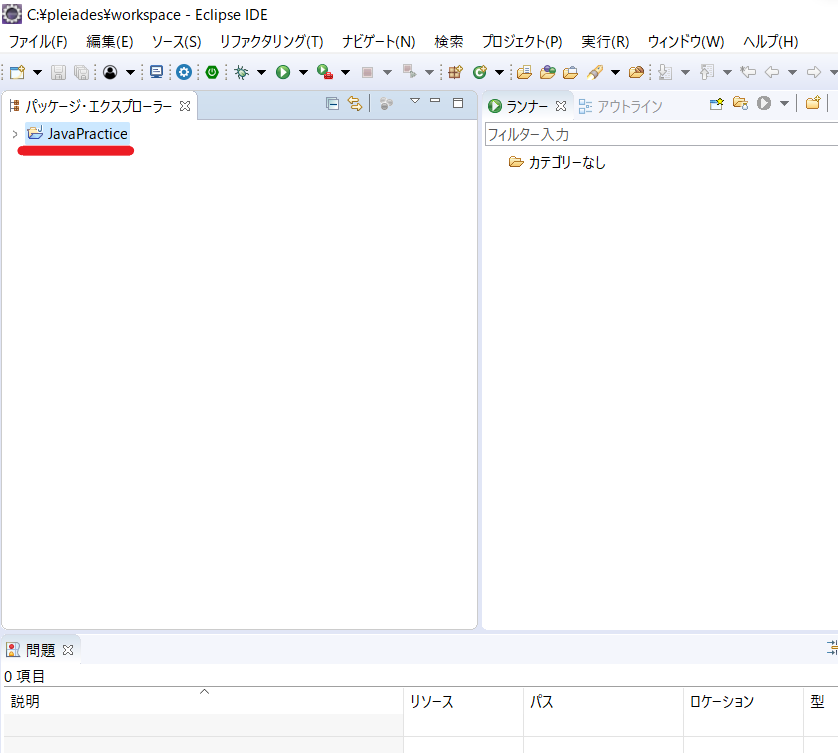This screenshot has width=838, height=753.
Task: Toggle Link with Editor in Package Explorer
Action: pyautogui.click(x=355, y=104)
